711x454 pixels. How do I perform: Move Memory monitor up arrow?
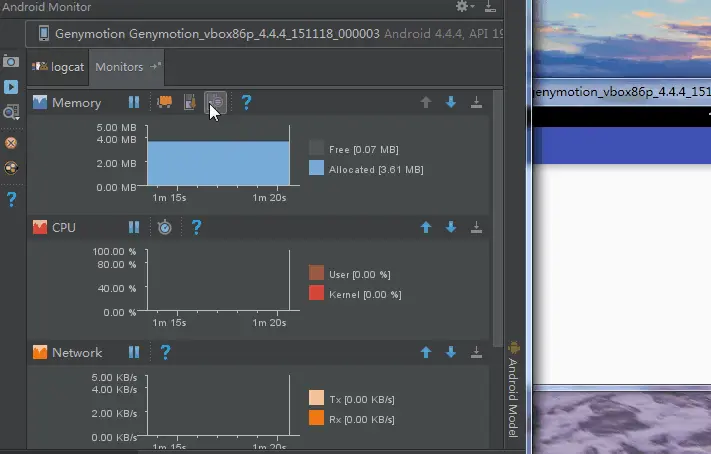(426, 102)
